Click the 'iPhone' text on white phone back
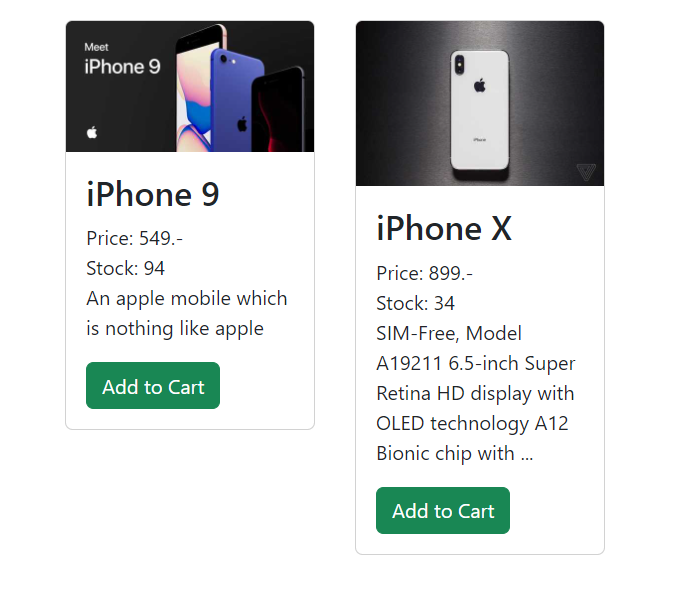The height and width of the screenshot is (590, 684). coord(479,139)
